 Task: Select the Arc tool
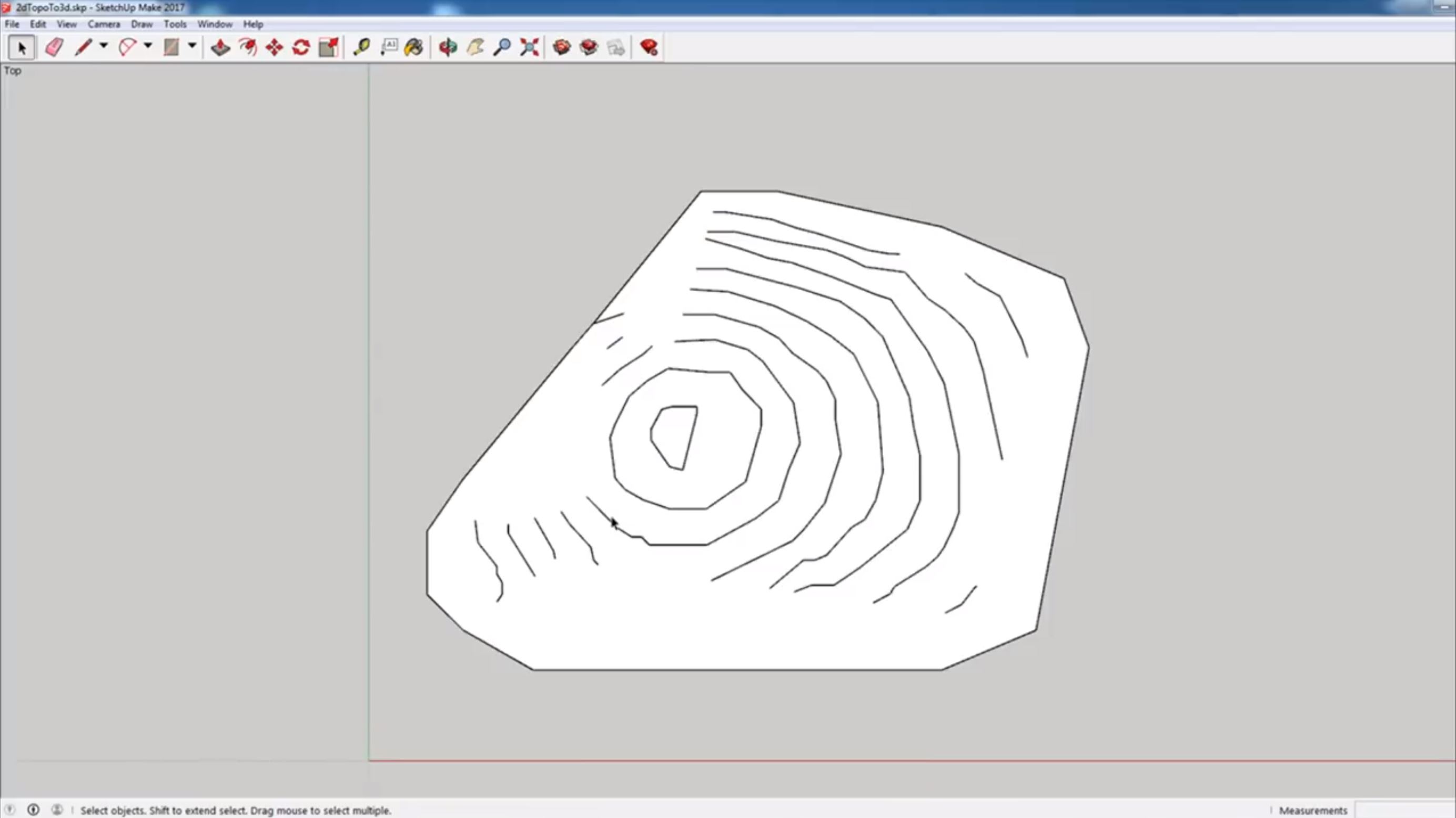pyautogui.click(x=127, y=47)
